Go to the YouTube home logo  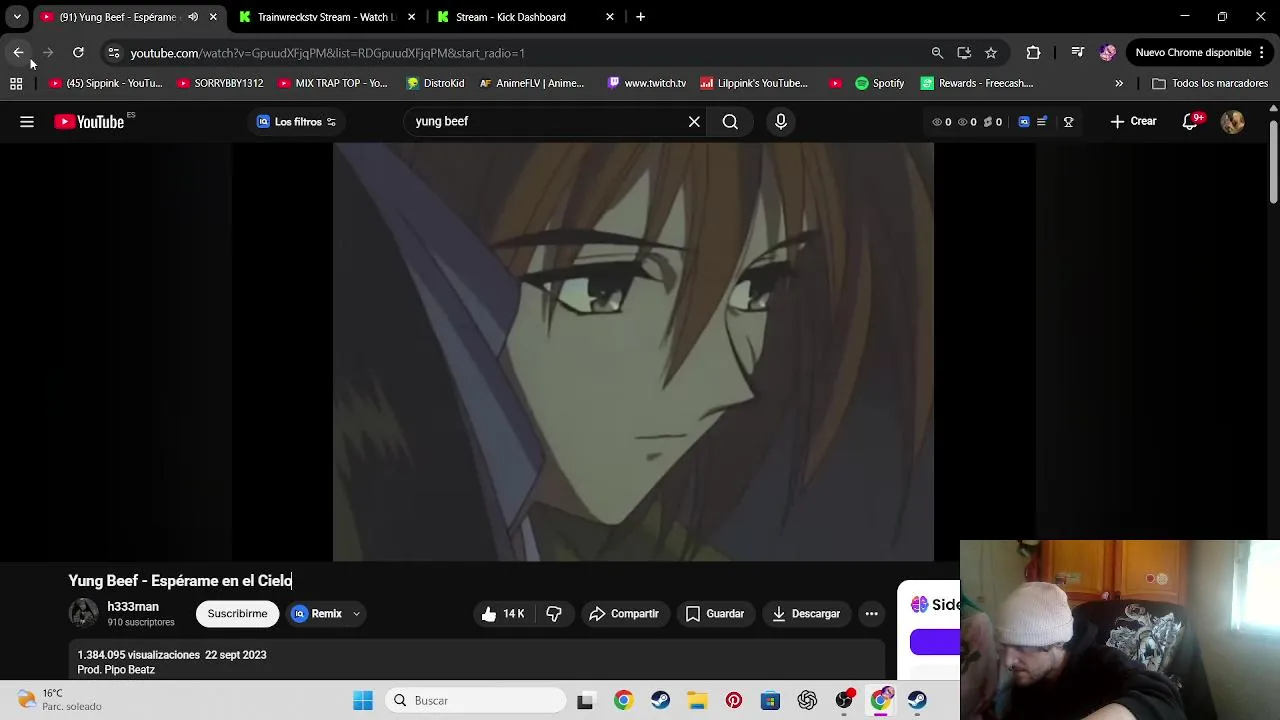(89, 122)
